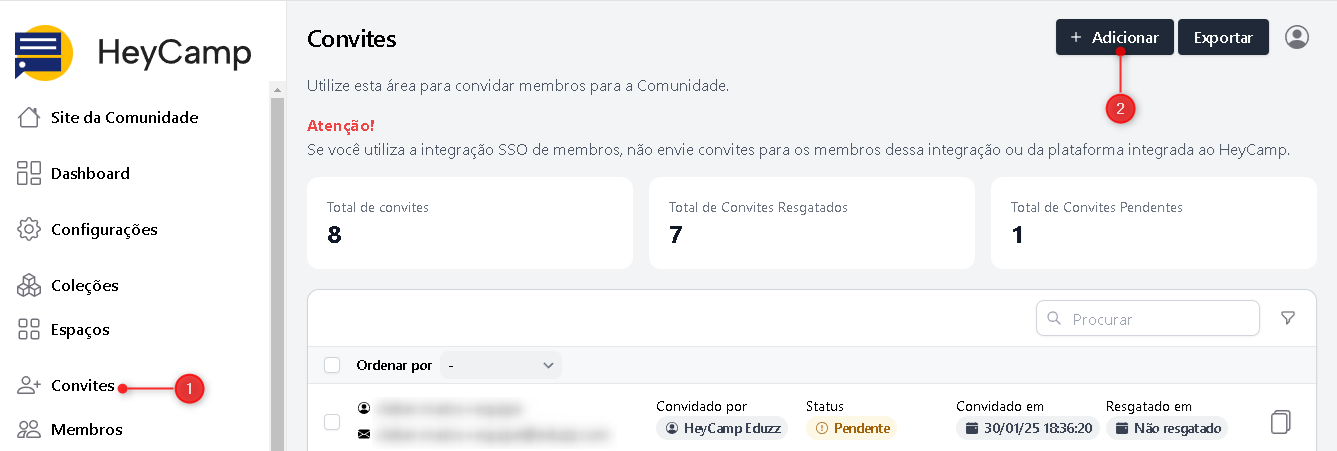Screen dimensions: 1337x451
Task: Click the Membros people icon
Action: pos(29,429)
